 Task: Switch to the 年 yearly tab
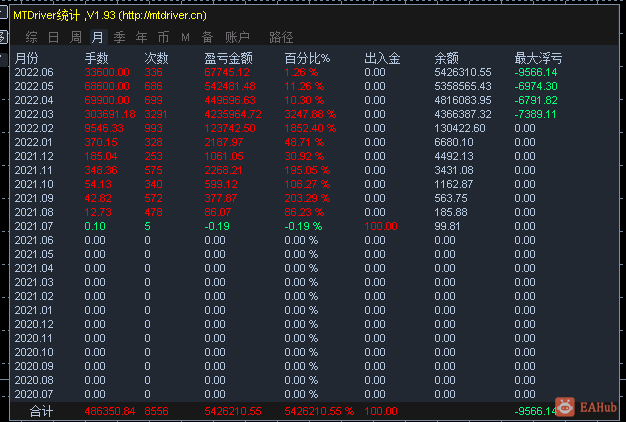pyautogui.click(x=141, y=38)
